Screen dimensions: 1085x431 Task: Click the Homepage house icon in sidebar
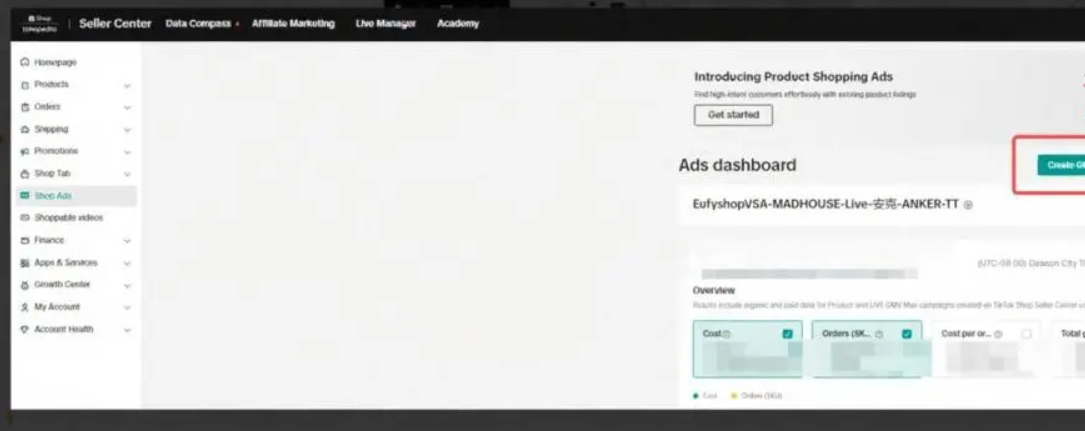[x=25, y=62]
